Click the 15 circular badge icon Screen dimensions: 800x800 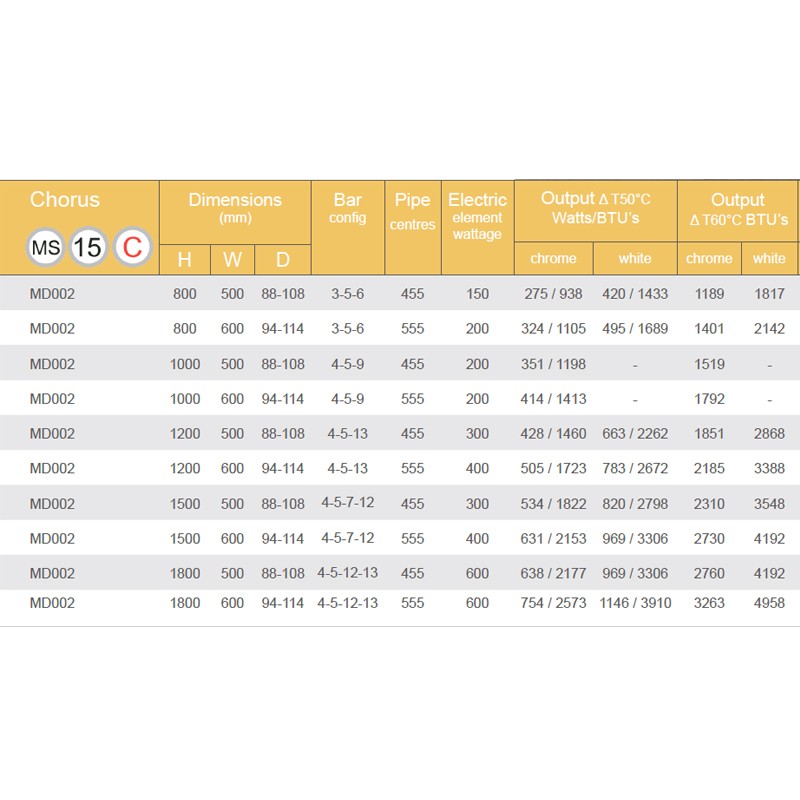tap(88, 247)
